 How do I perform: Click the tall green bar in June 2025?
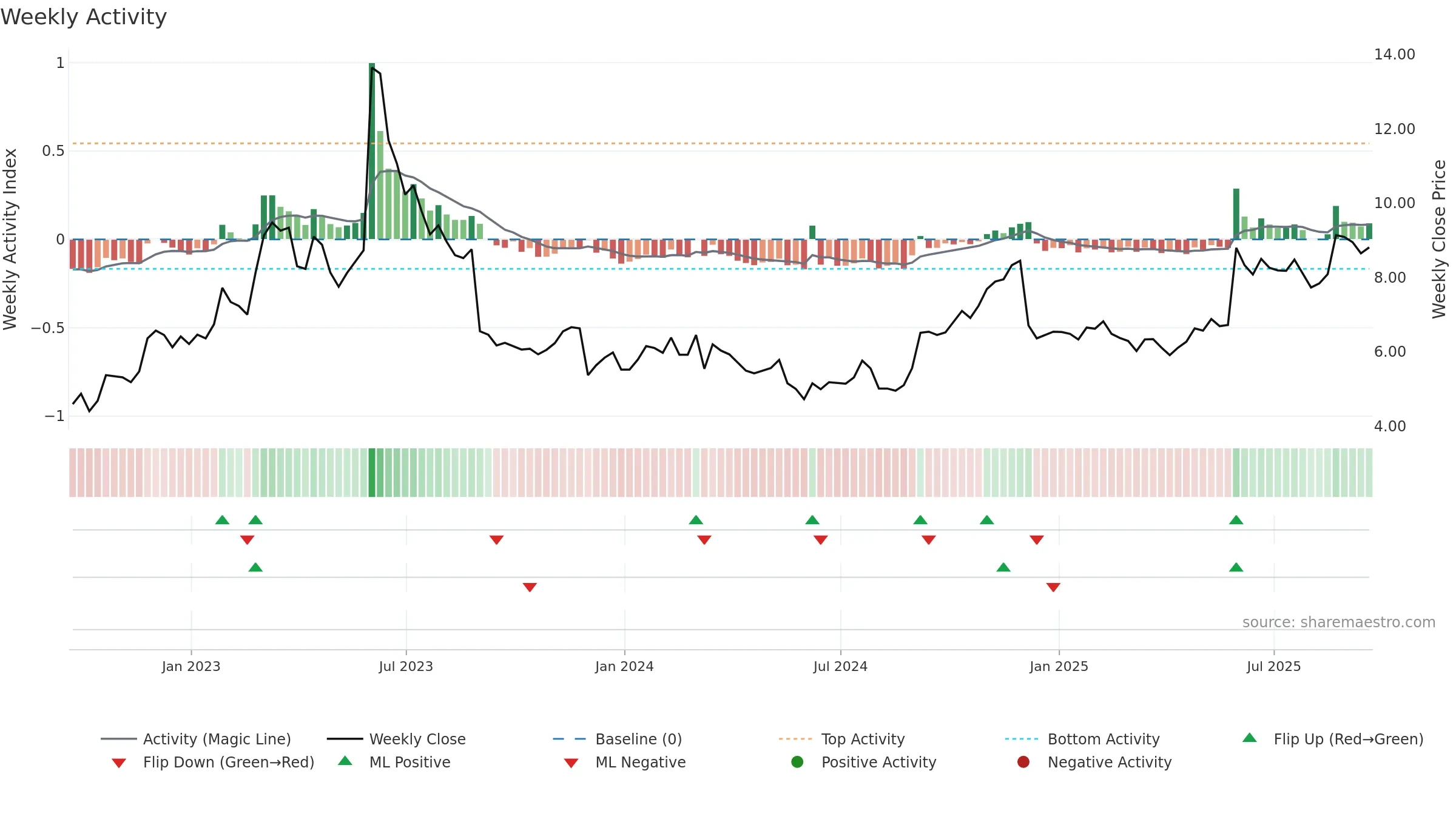coord(1236,214)
